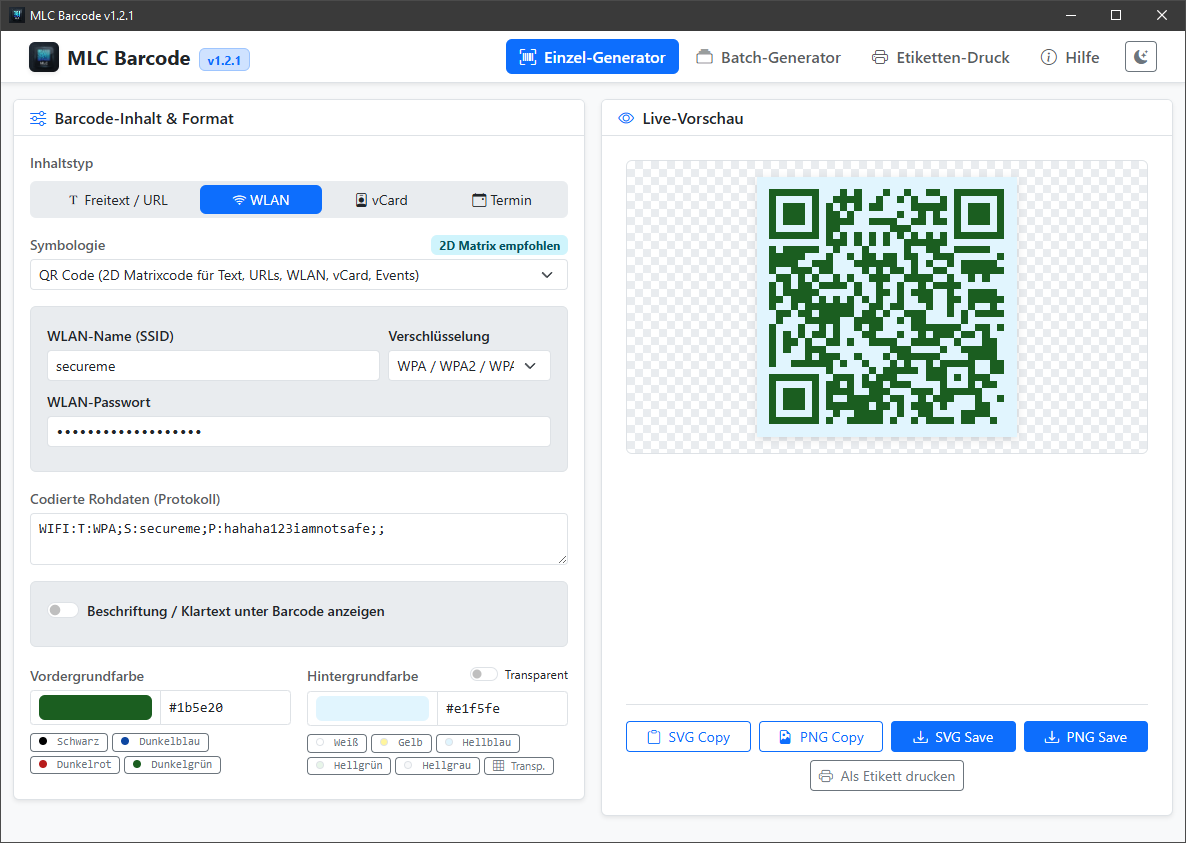Open the Einzel-Generator tab
Viewport: 1186px width, 843px height.
click(592, 57)
